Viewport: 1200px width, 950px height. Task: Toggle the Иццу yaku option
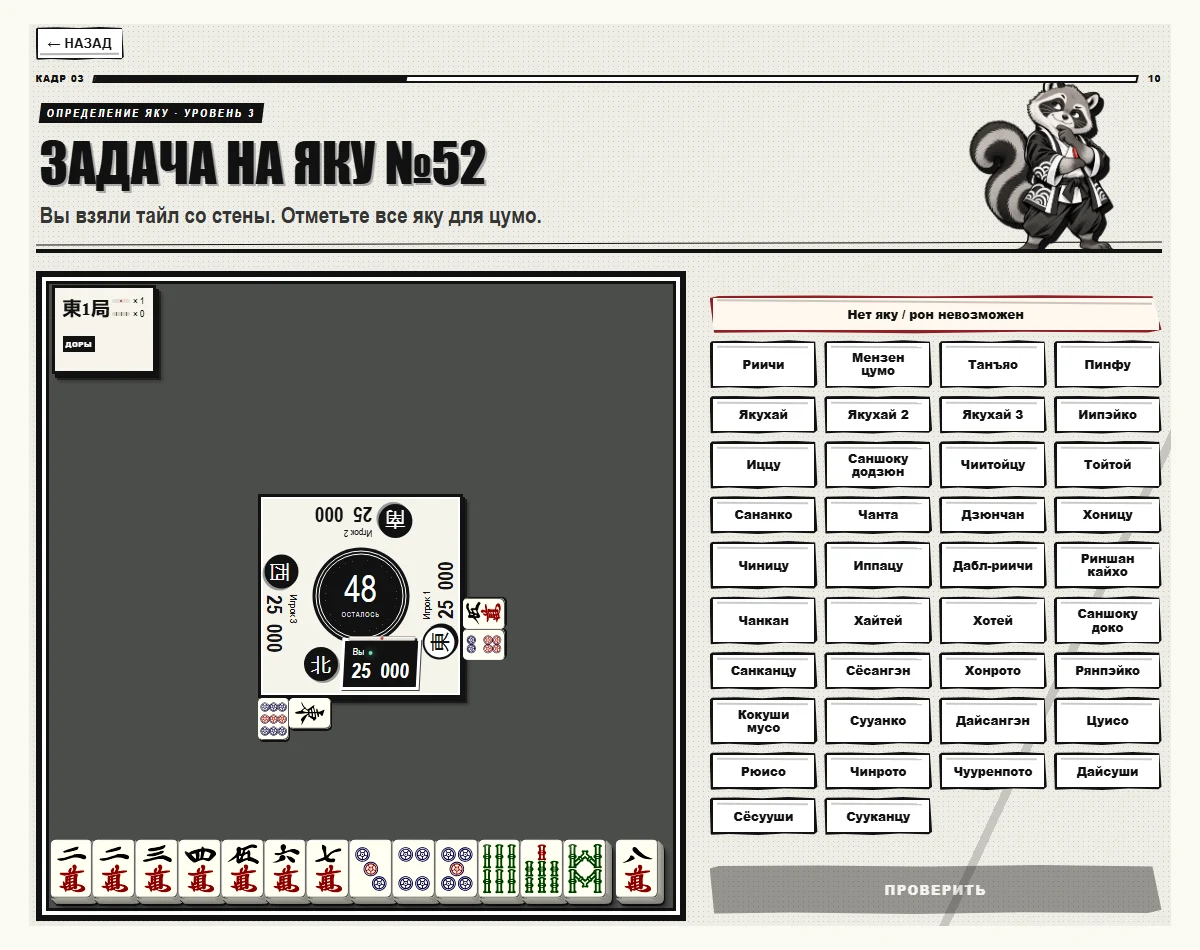click(x=763, y=465)
